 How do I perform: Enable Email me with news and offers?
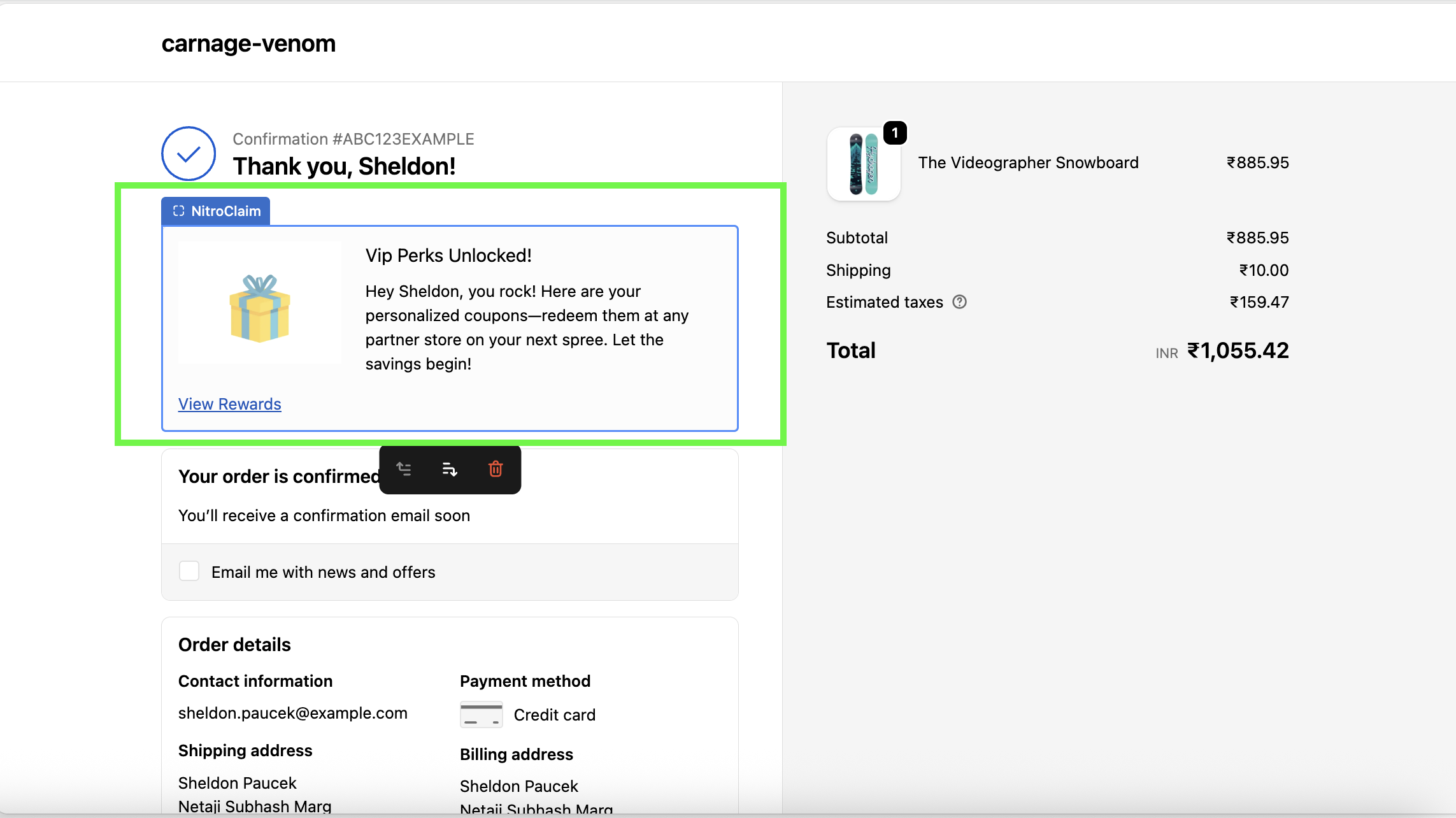click(189, 571)
